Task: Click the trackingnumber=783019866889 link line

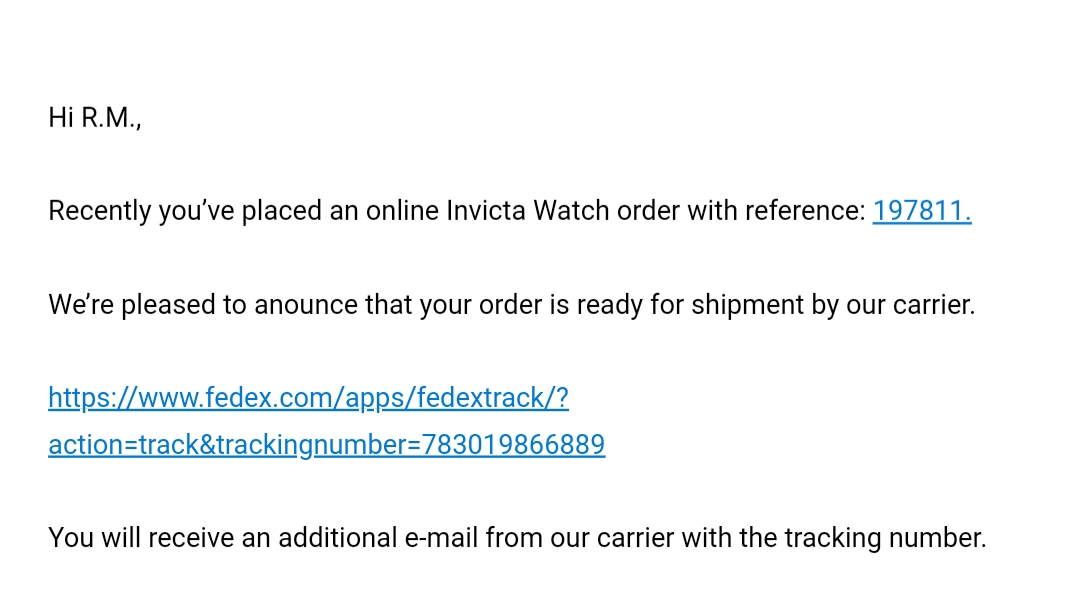Action: [x=326, y=445]
